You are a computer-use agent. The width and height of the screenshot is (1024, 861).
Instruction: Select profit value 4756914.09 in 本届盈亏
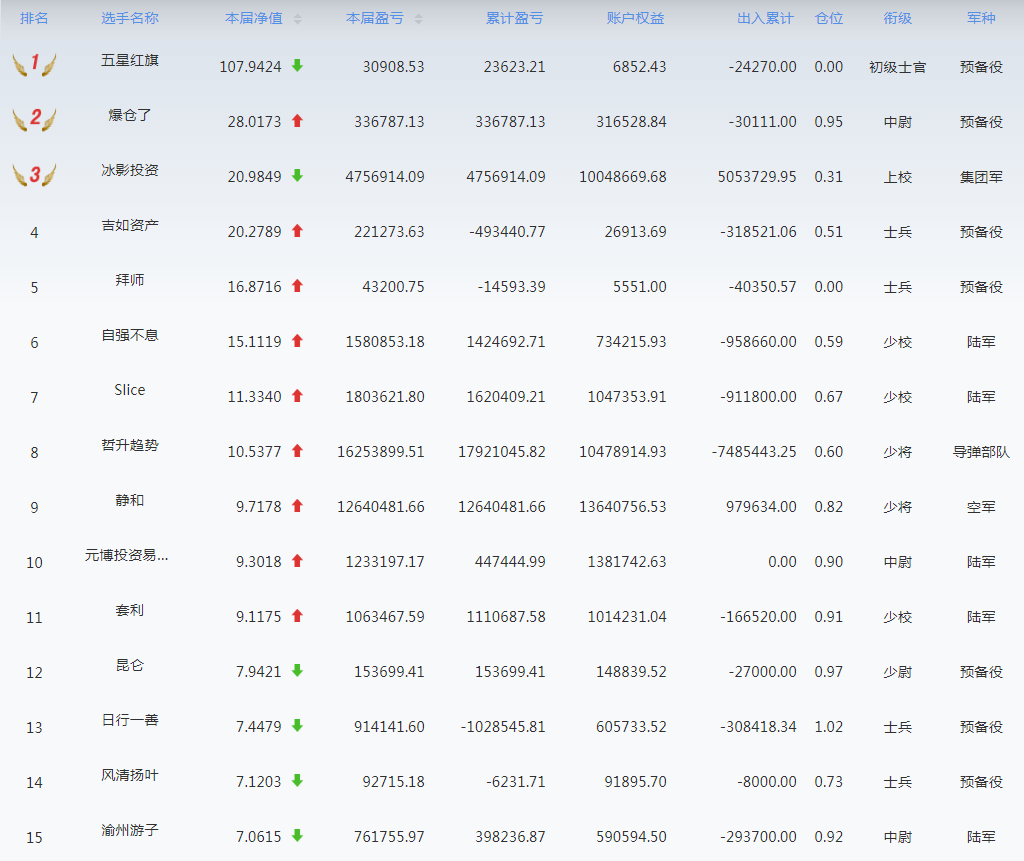[x=385, y=176]
